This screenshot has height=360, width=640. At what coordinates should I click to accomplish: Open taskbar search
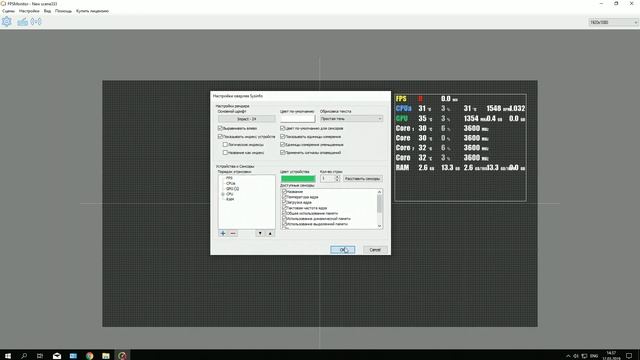click(24, 356)
